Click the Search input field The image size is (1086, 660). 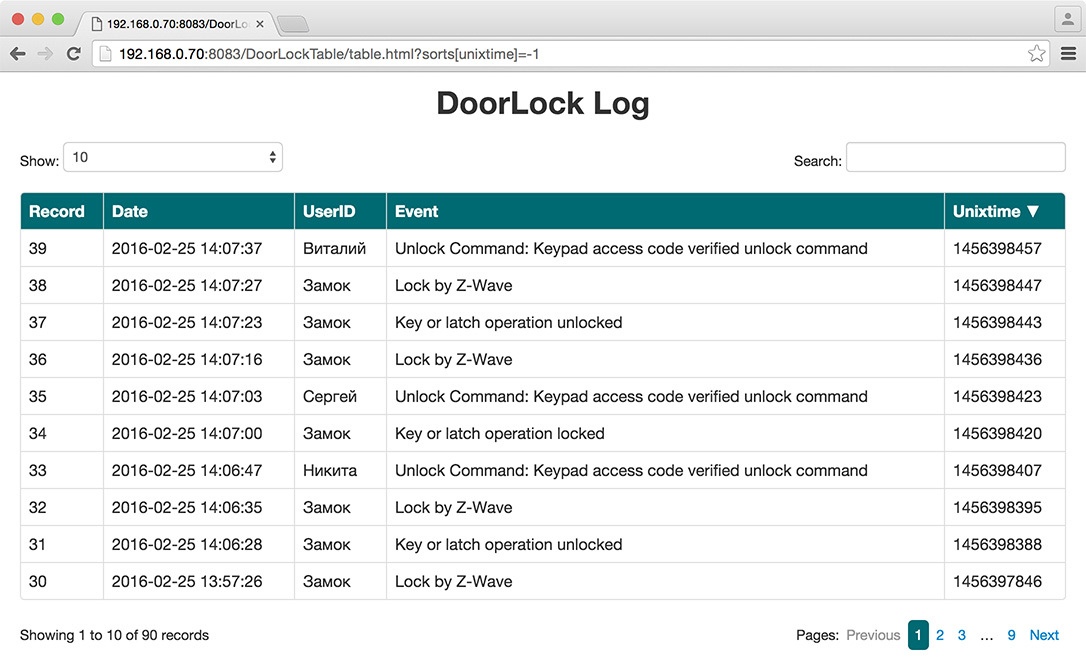pos(955,158)
